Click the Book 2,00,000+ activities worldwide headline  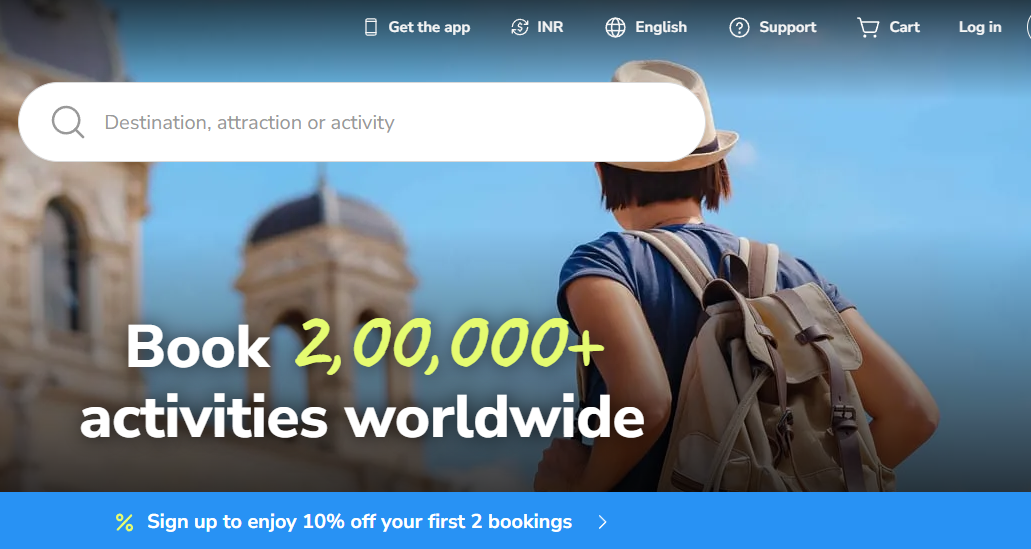362,381
